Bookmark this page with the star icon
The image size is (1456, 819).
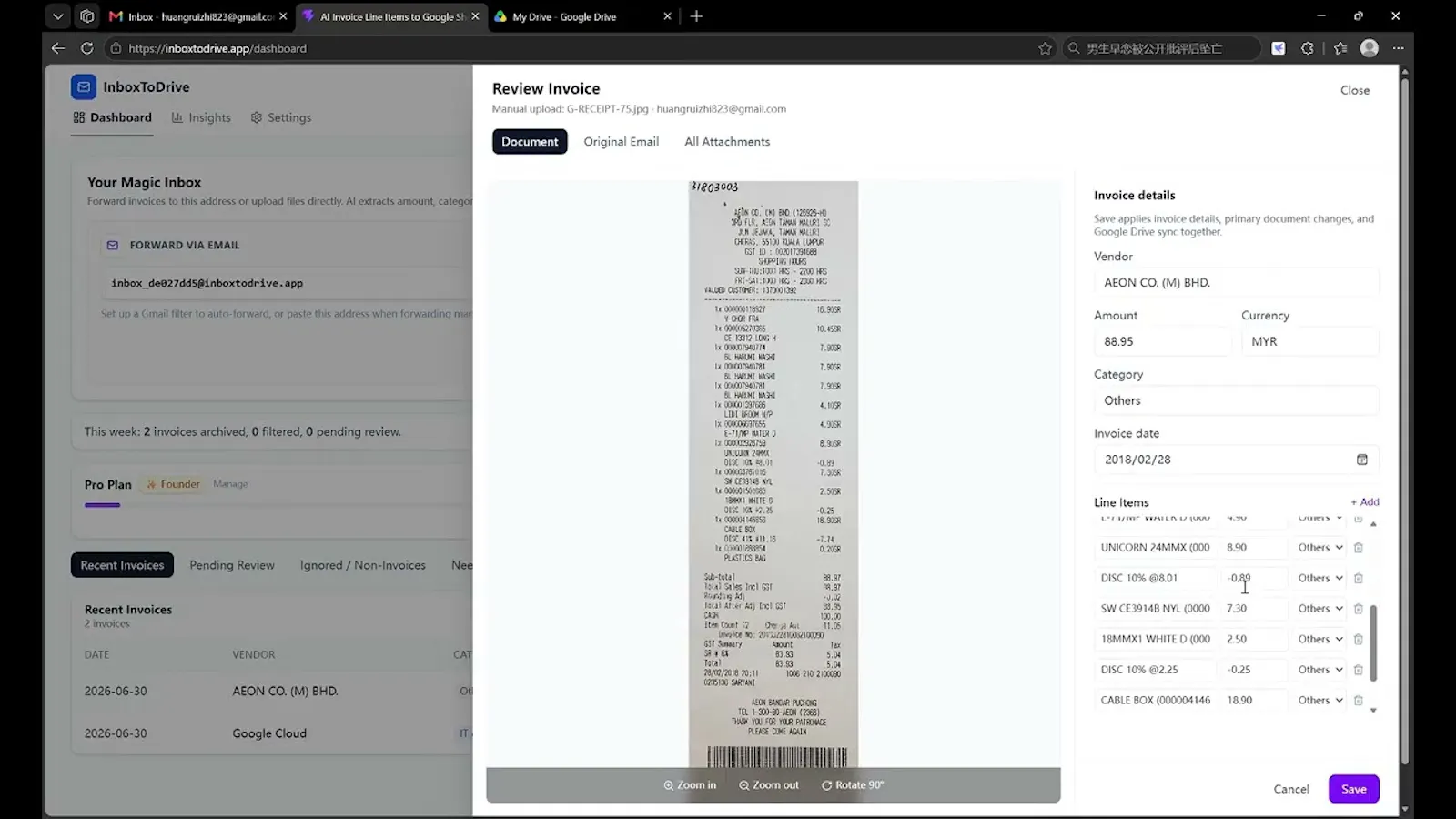tap(1045, 48)
